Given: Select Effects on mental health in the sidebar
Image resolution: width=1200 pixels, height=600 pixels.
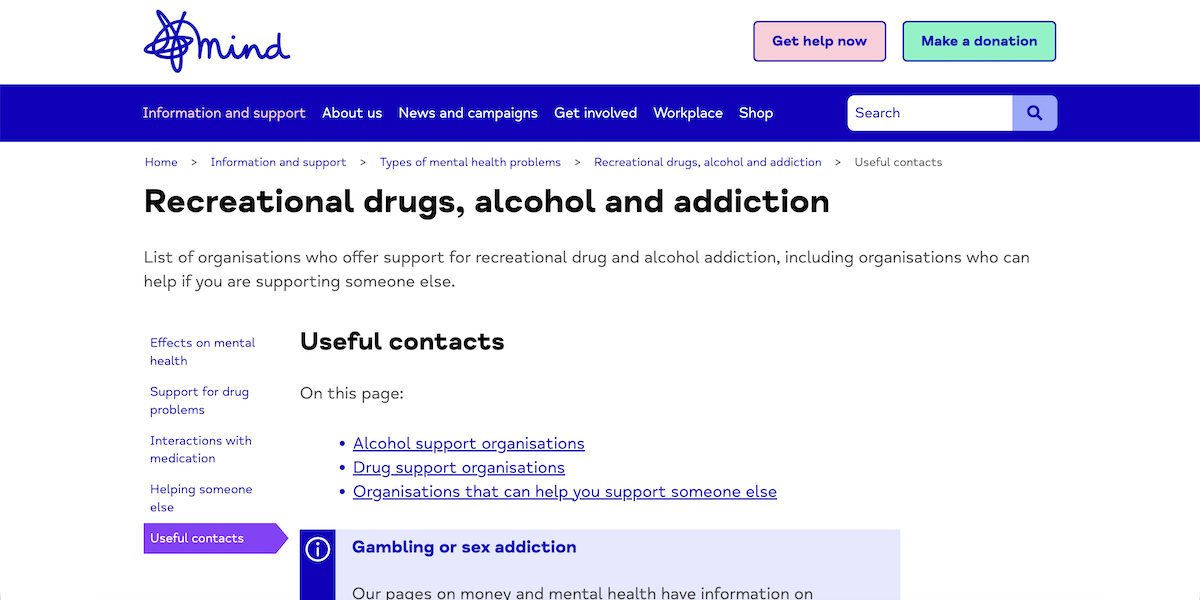Looking at the screenshot, I should [202, 351].
